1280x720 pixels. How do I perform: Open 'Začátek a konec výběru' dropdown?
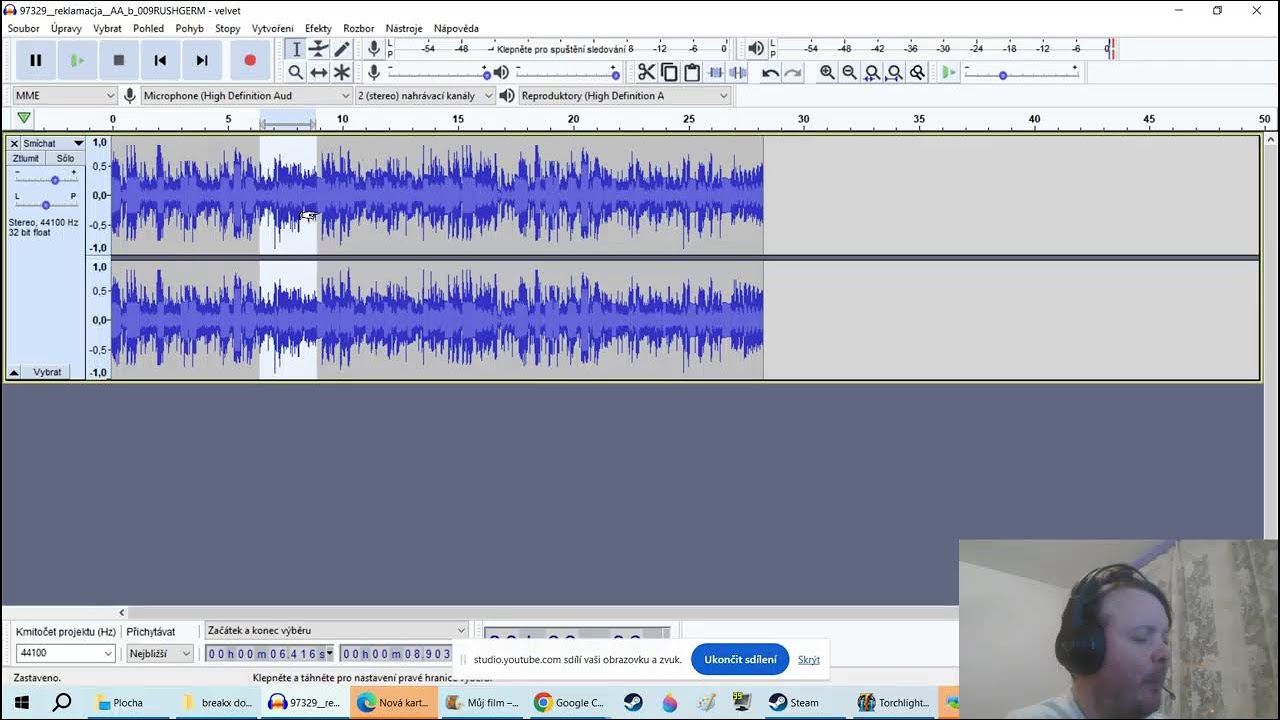336,630
